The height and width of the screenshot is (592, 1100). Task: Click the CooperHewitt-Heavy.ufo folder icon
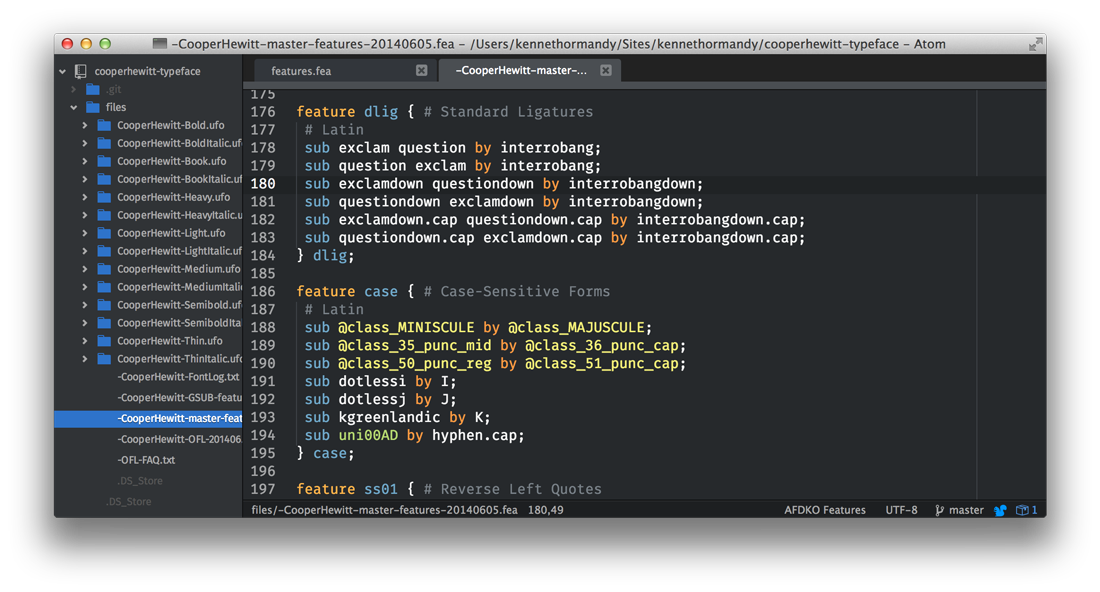(x=104, y=197)
